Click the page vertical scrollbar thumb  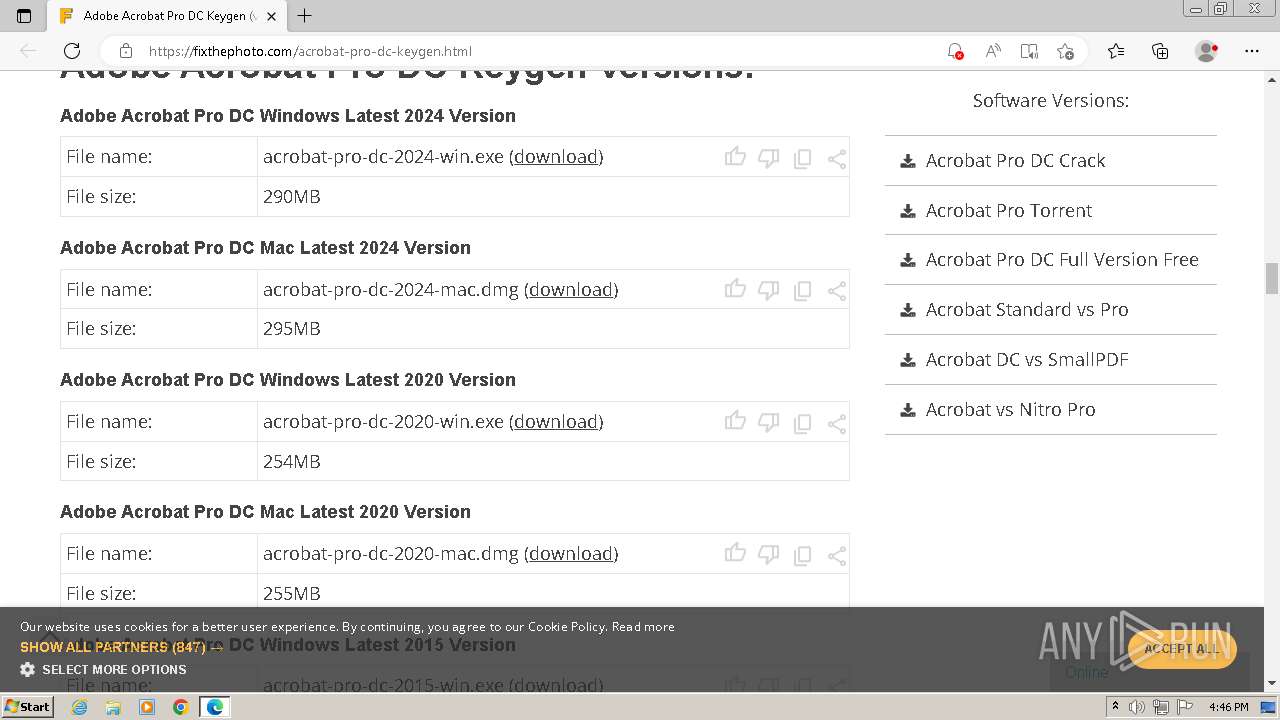coord(1271,279)
